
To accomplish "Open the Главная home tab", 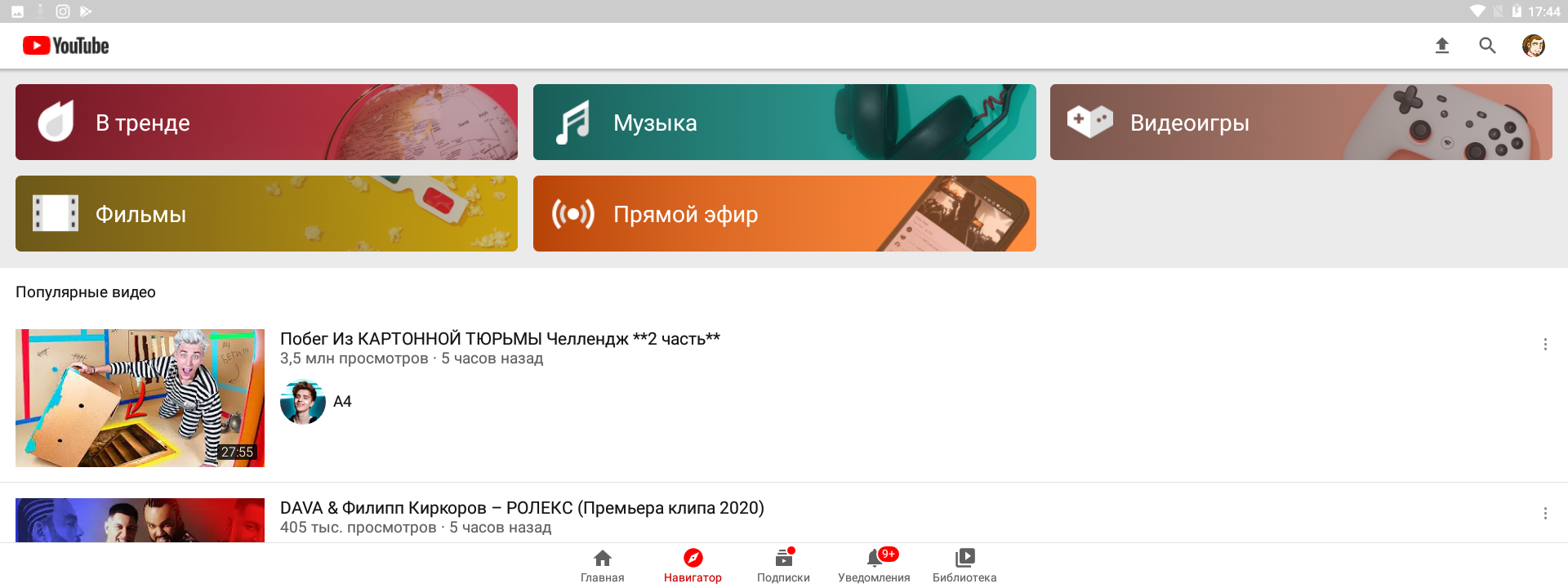I will 603,566.
